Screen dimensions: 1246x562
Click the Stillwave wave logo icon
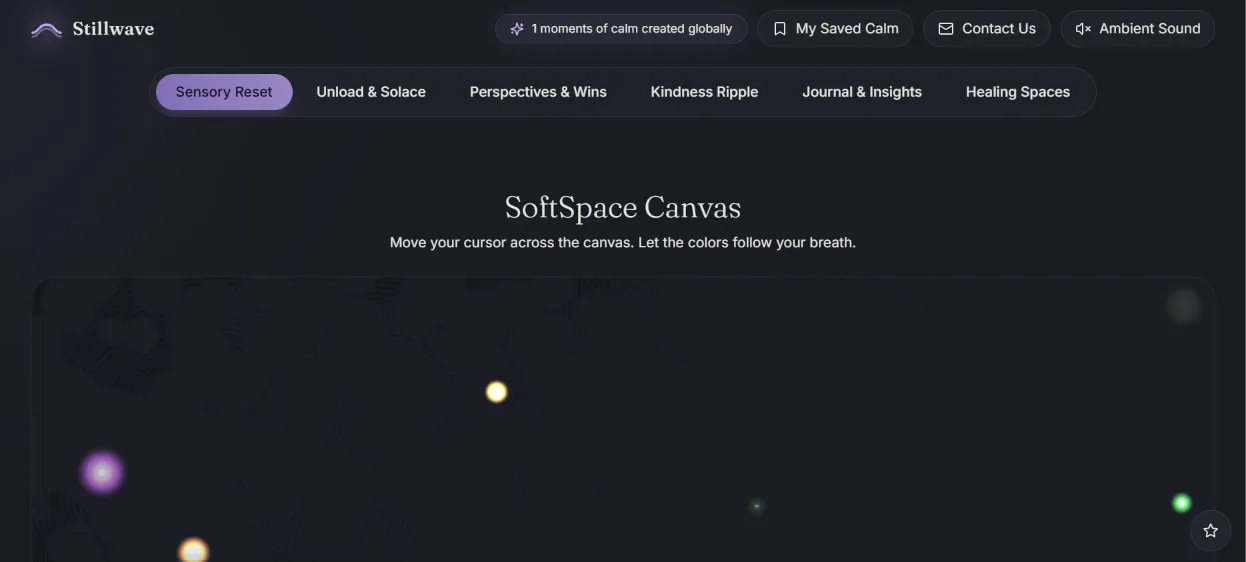pyautogui.click(x=46, y=29)
